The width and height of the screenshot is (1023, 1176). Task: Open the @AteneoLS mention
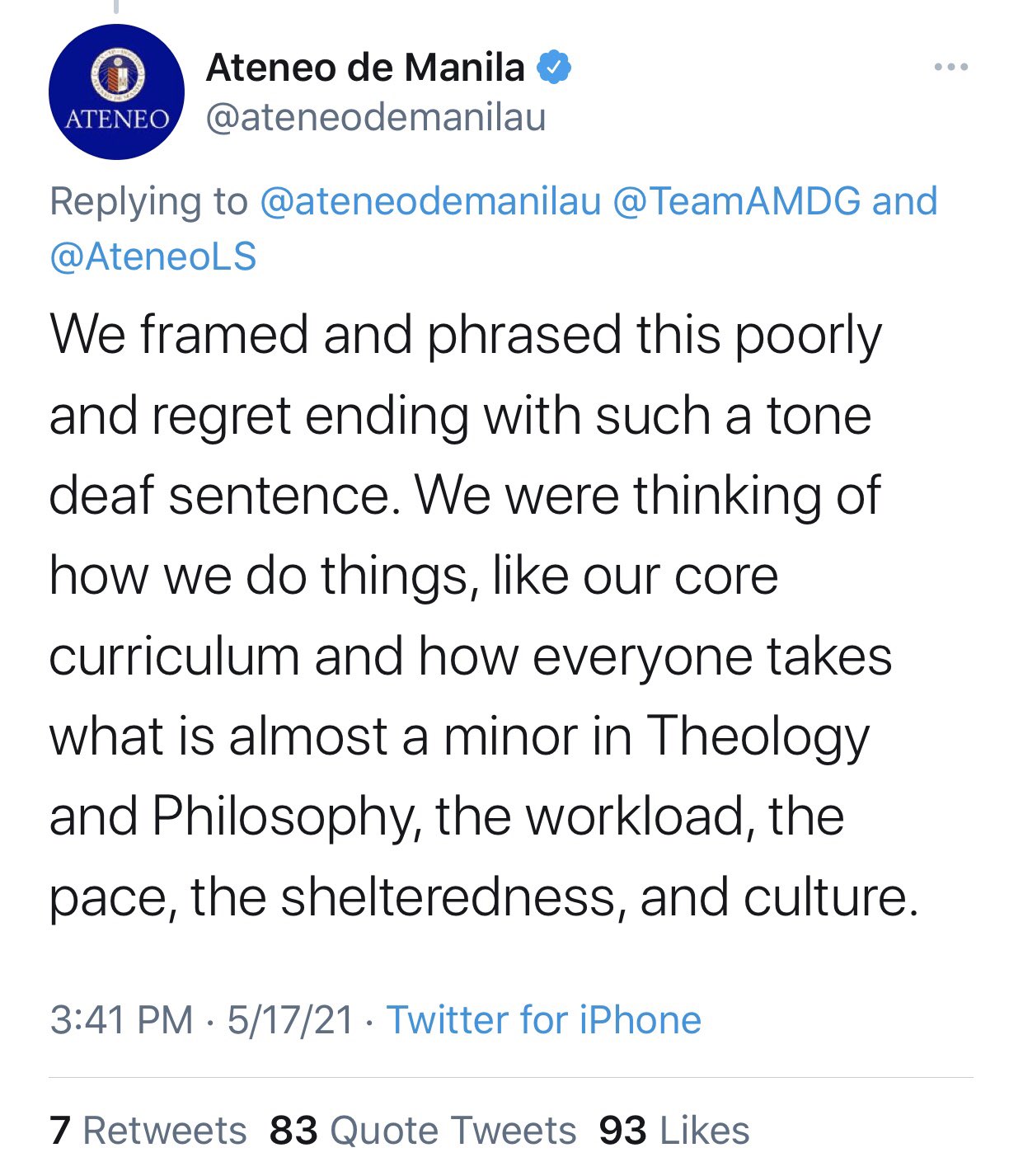pyautogui.click(x=153, y=256)
